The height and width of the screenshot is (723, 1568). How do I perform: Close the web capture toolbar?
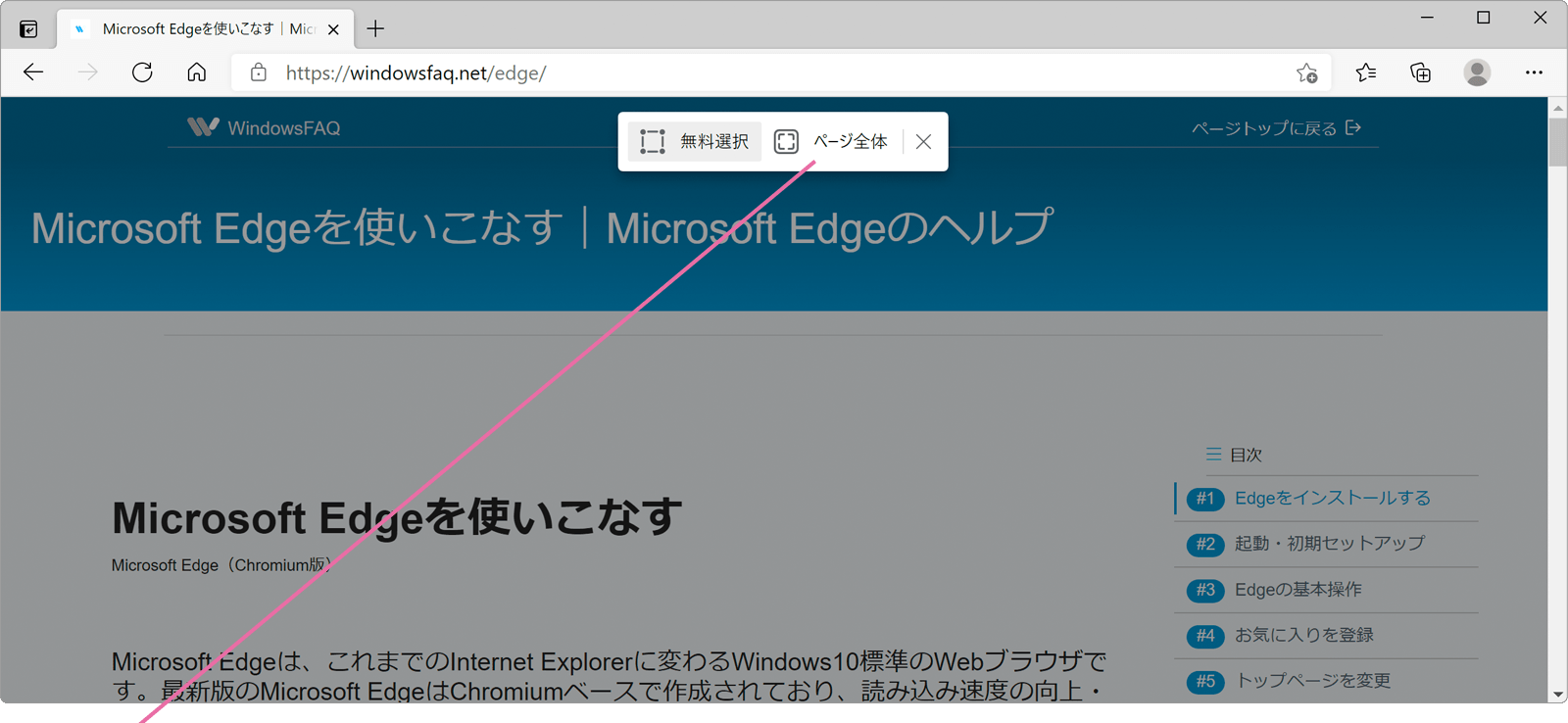tap(923, 142)
